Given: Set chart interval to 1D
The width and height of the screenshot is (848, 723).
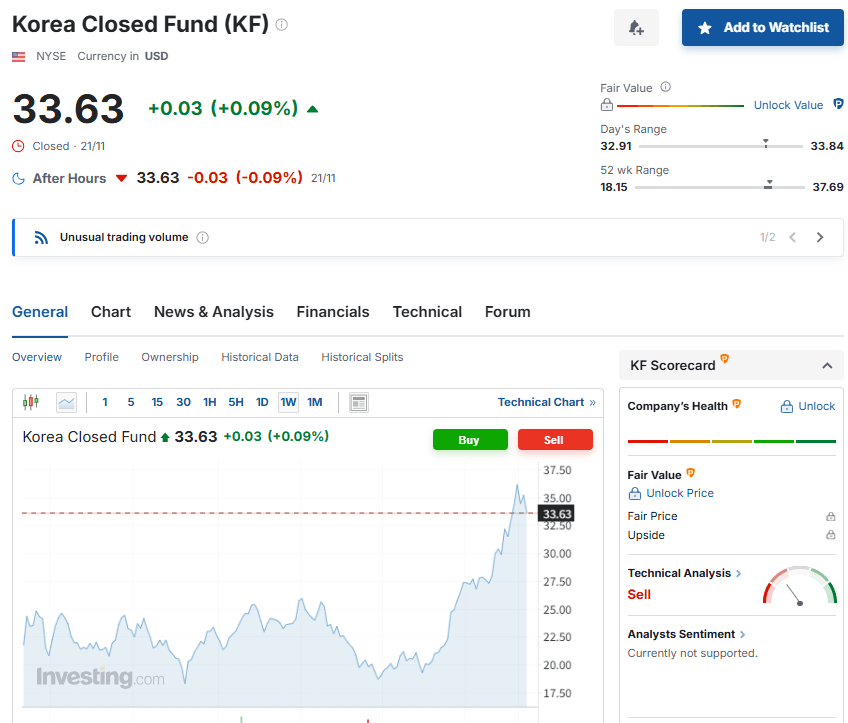Looking at the screenshot, I should 262,402.
